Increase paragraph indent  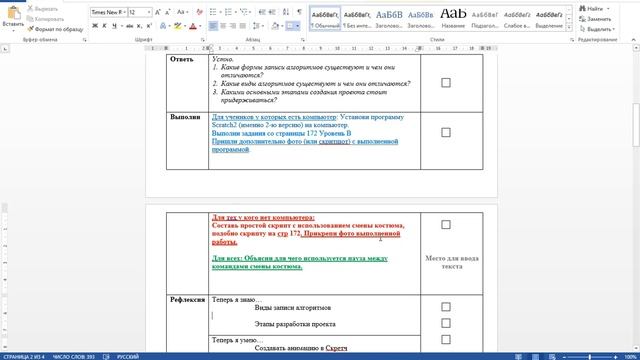click(272, 12)
